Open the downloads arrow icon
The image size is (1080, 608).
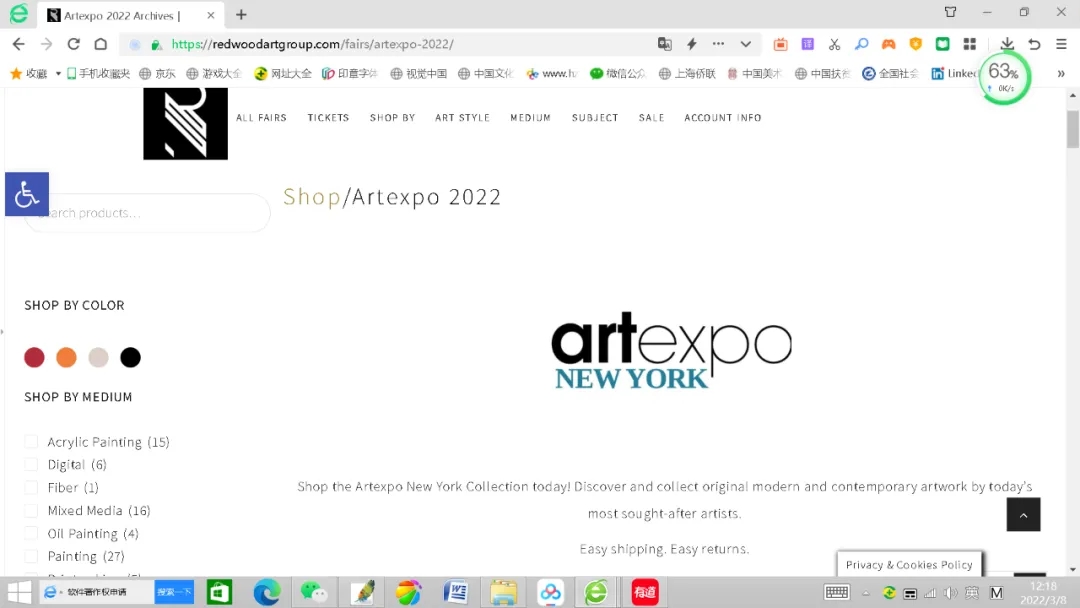click(1007, 44)
